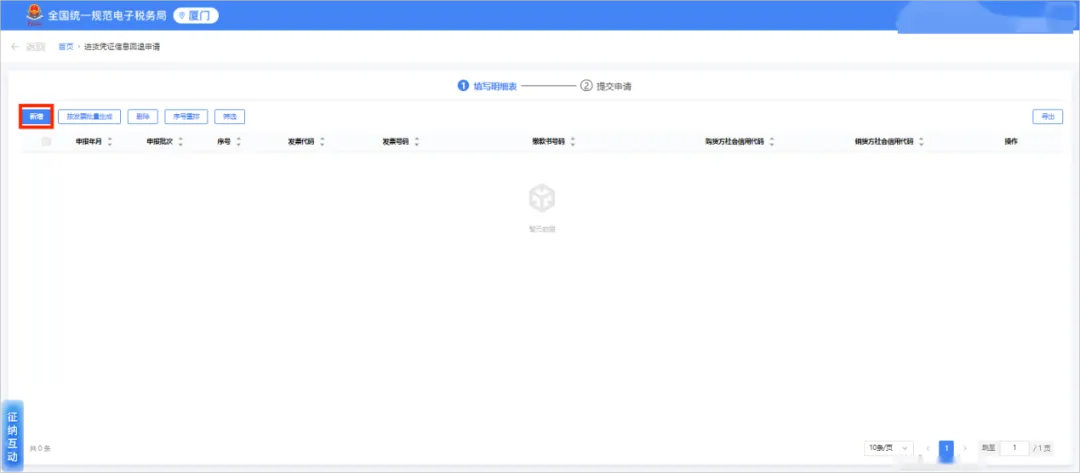The height and width of the screenshot is (473, 1080).
Task: Sort by 销货方社会信用代码 column arrows
Action: (921, 142)
